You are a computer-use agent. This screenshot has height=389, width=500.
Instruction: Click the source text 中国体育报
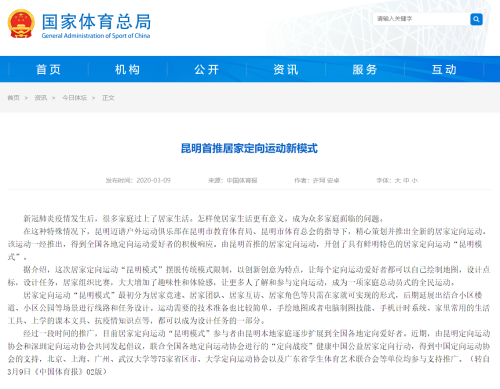[x=242, y=180]
